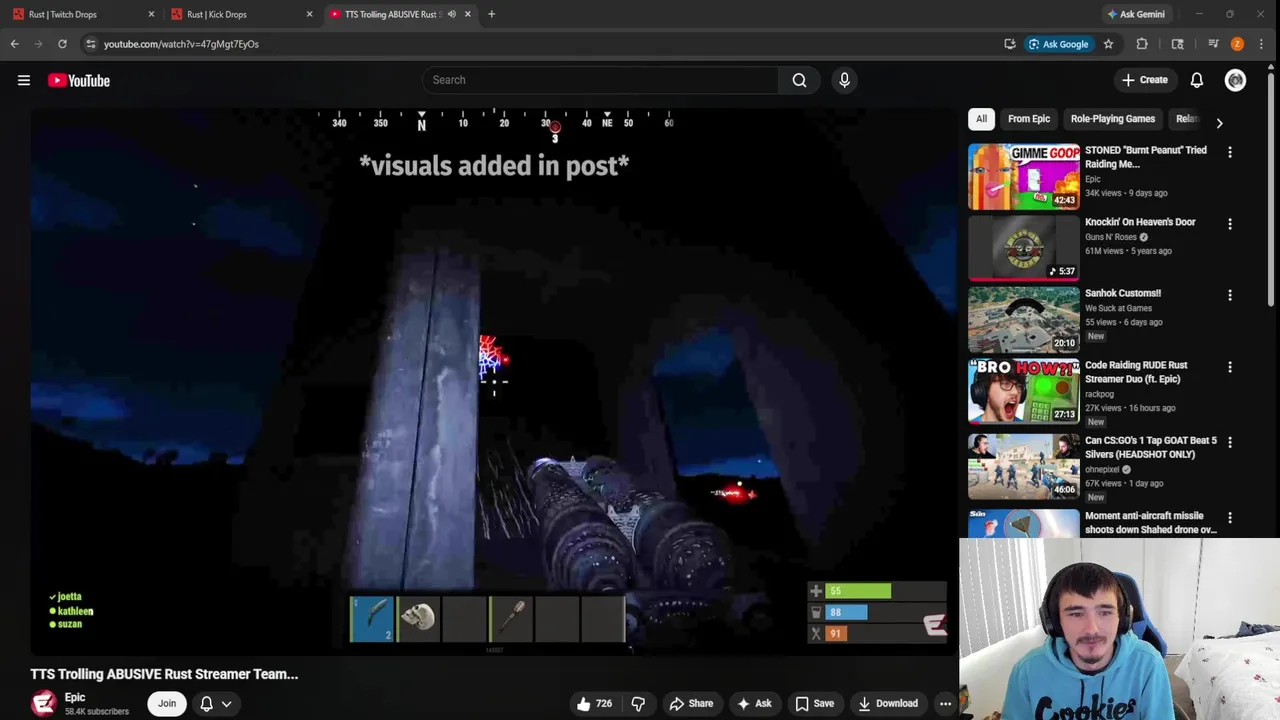Screen dimensions: 1280x720
Task: Click Ask Gemini button
Action: coord(1135,14)
